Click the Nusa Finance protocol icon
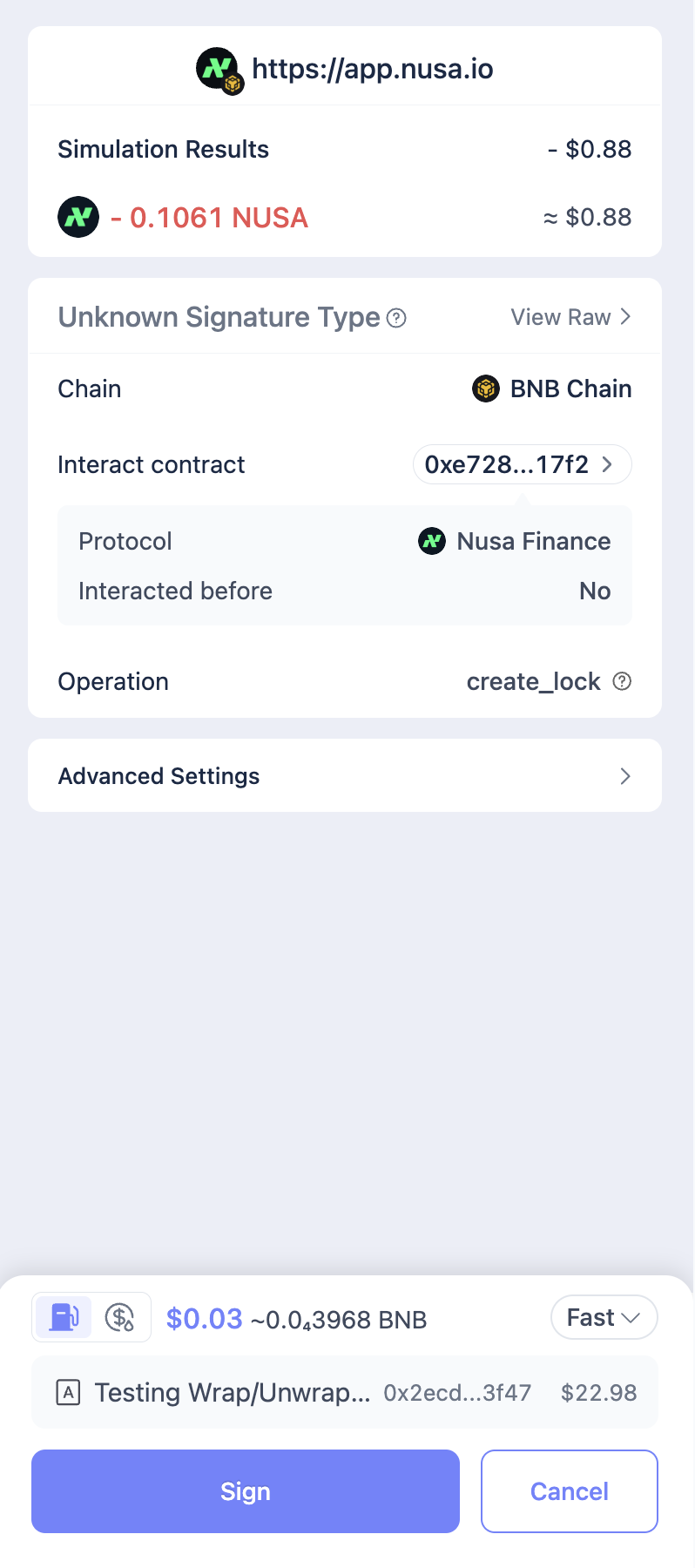The image size is (695, 1568). pos(432,541)
